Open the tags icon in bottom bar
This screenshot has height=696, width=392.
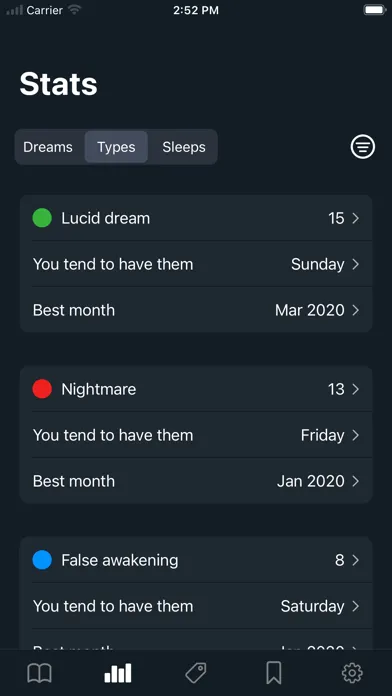(x=196, y=673)
